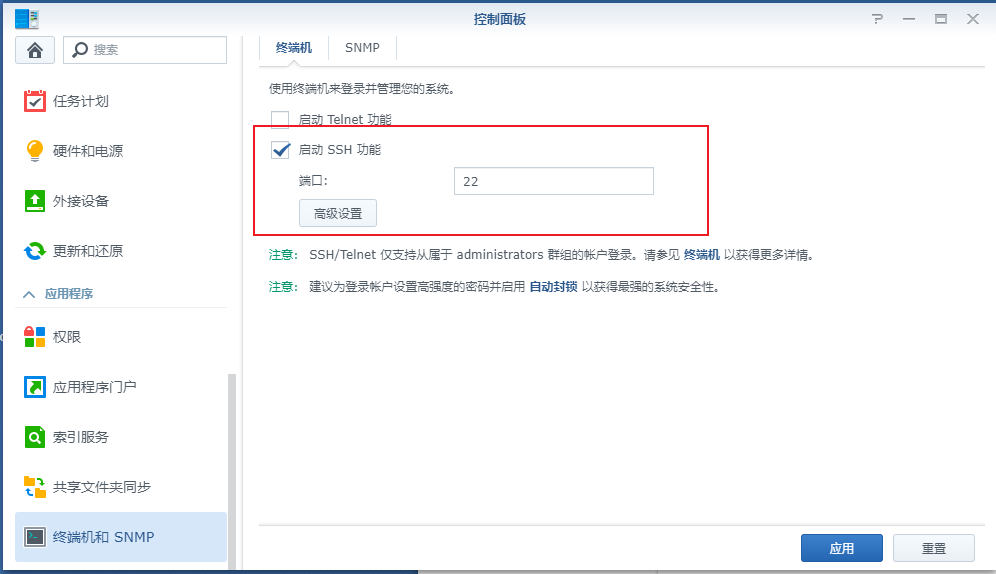996x574 pixels.
Task: Click the 启动 Telnet 功能 label text
Action: [x=345, y=119]
